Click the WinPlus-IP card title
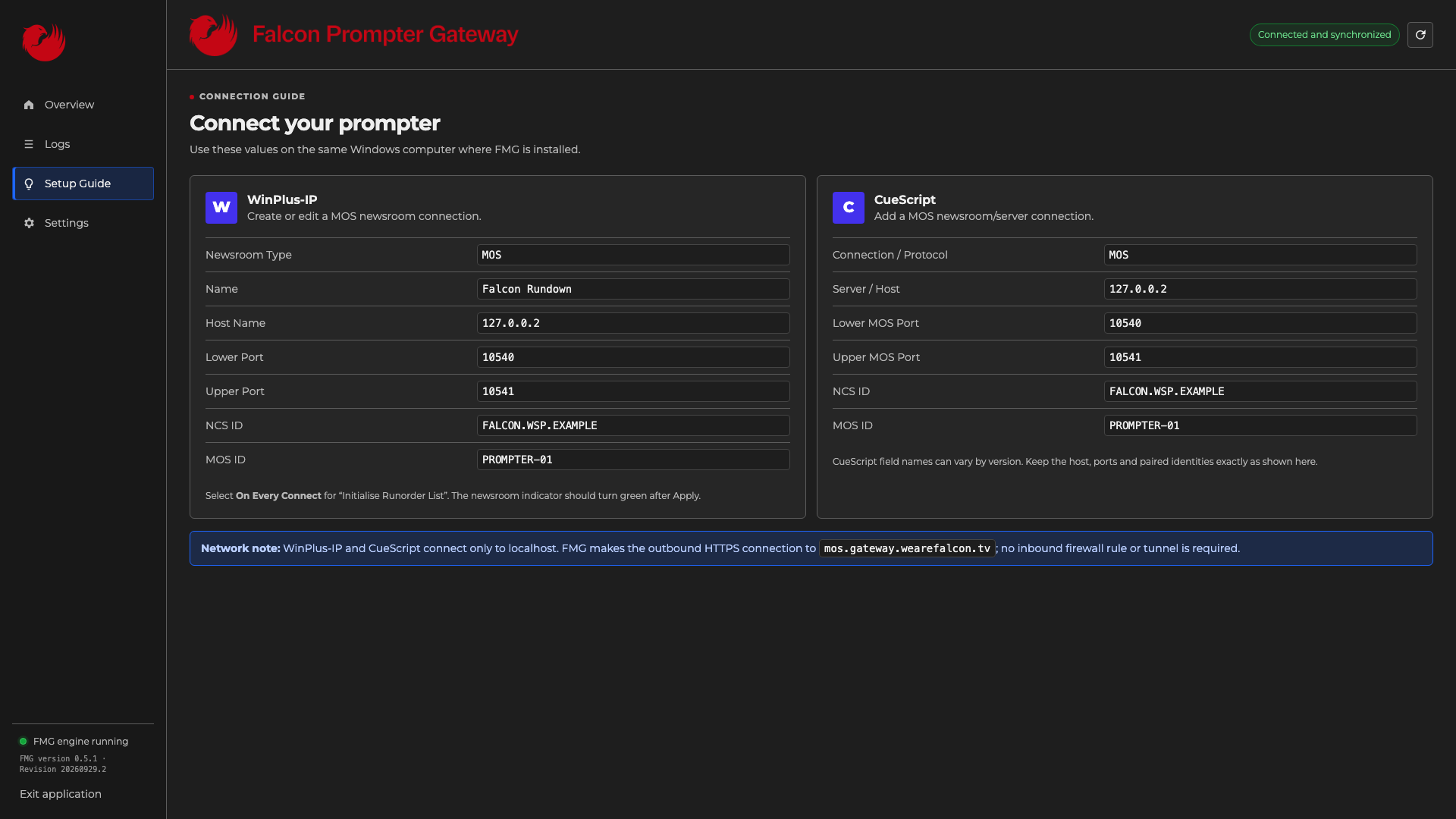Image resolution: width=1456 pixels, height=819 pixels. tap(282, 199)
